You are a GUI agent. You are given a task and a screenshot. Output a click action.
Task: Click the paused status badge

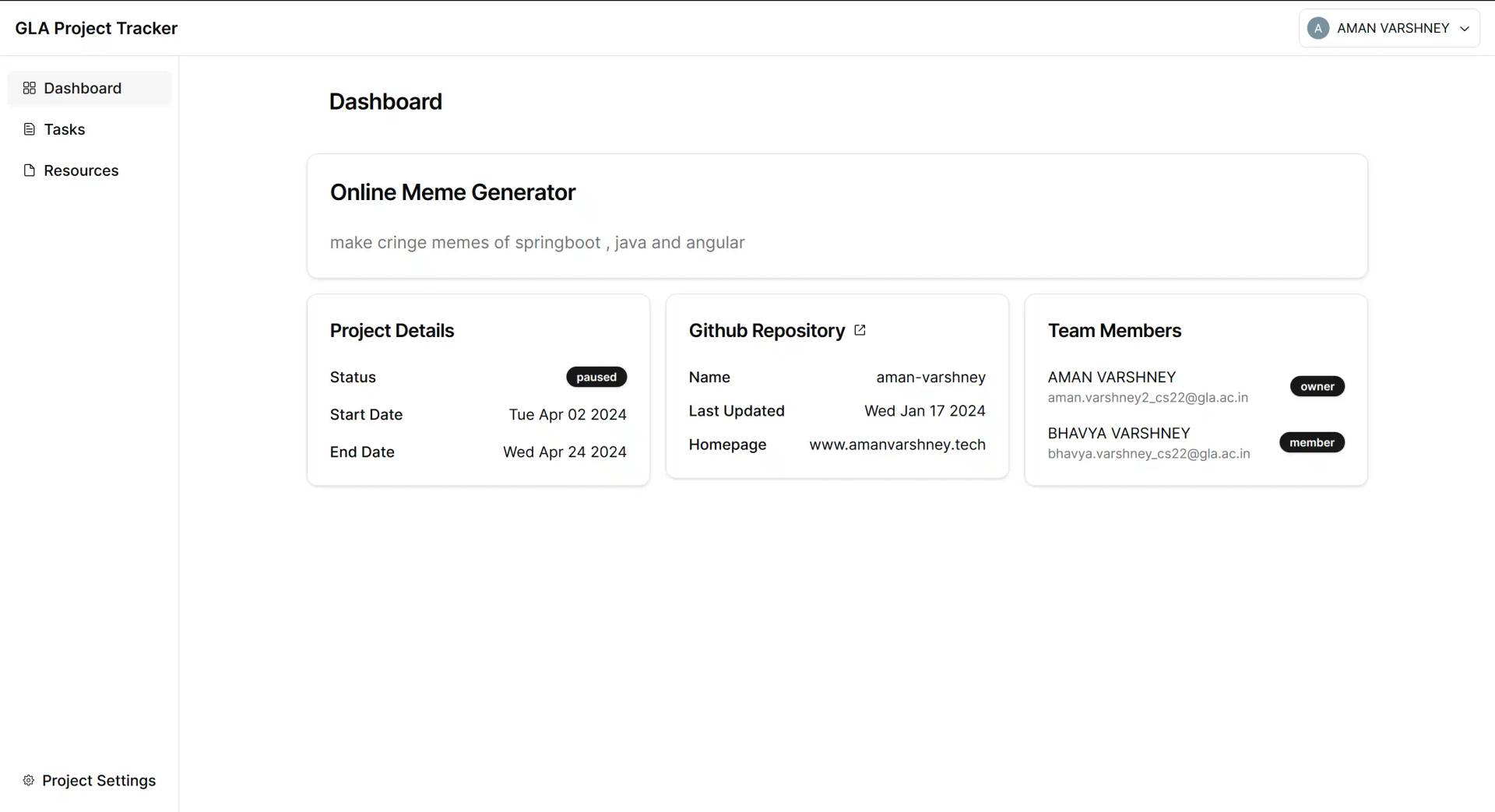pyautogui.click(x=596, y=377)
